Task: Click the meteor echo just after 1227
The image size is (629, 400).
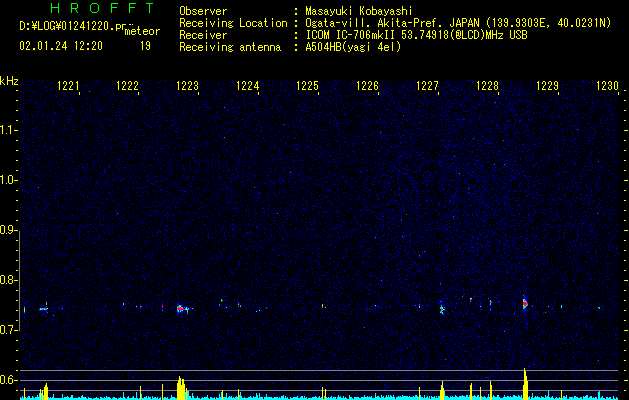Action: pos(442,308)
